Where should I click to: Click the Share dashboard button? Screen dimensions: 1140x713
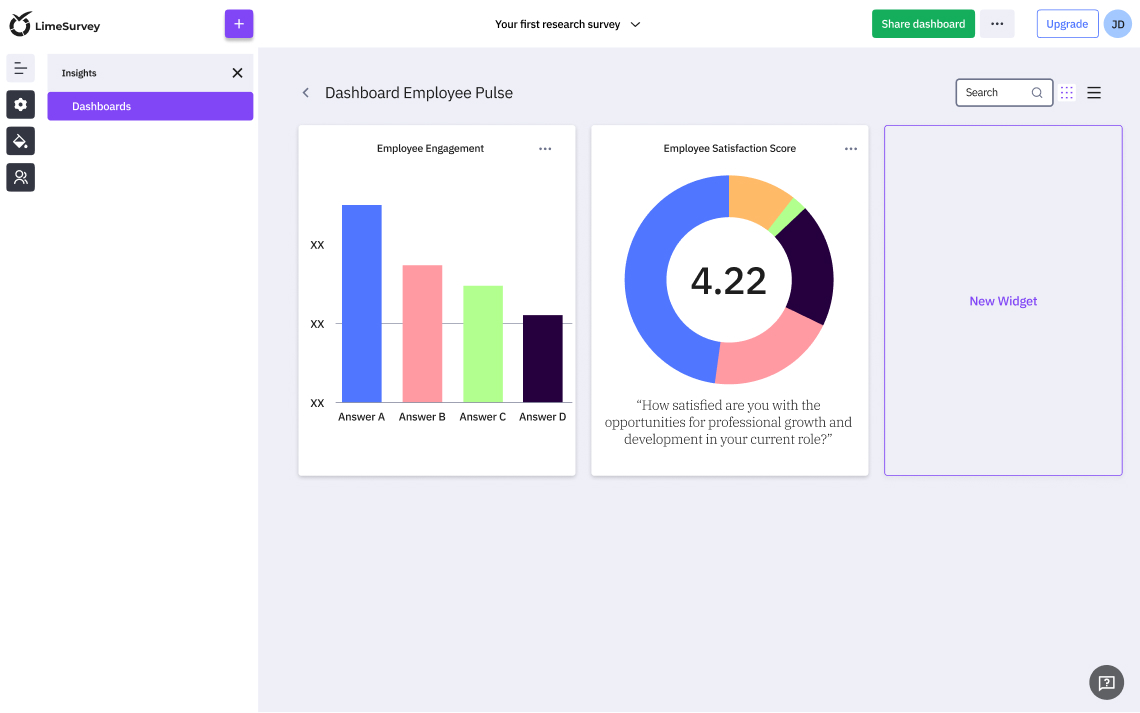point(923,23)
